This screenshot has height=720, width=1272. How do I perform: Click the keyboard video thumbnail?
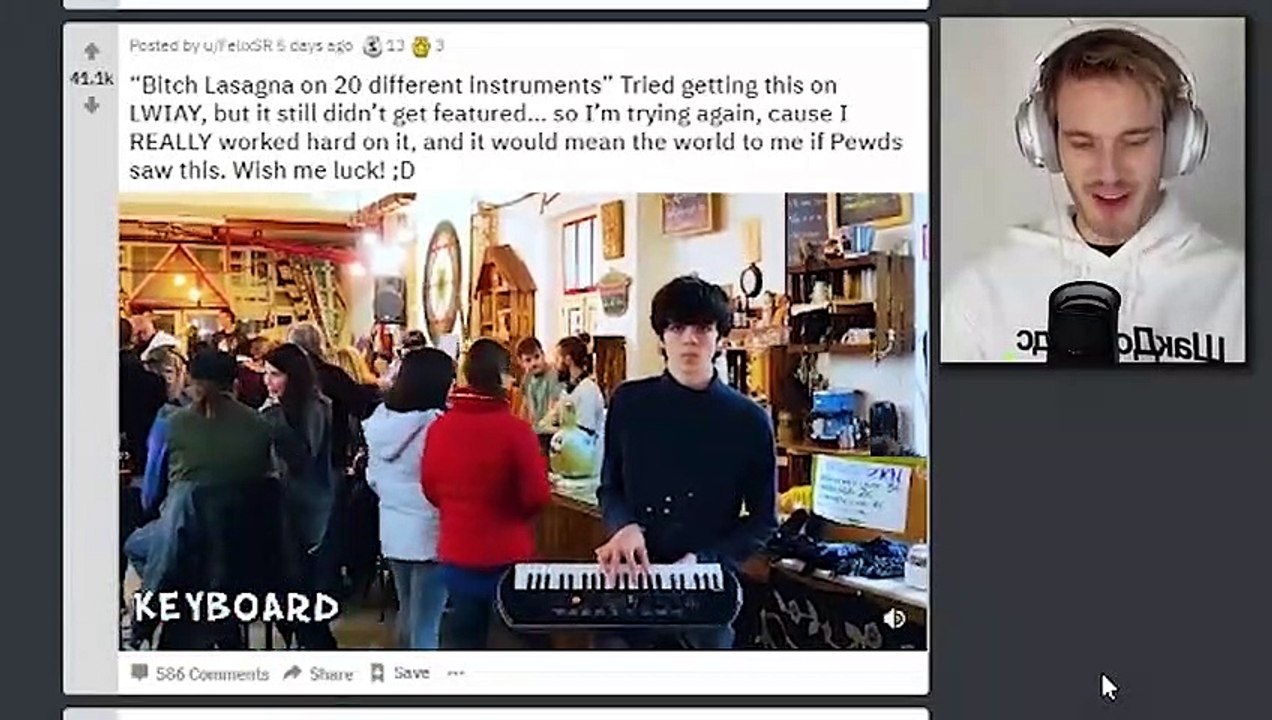coord(523,421)
